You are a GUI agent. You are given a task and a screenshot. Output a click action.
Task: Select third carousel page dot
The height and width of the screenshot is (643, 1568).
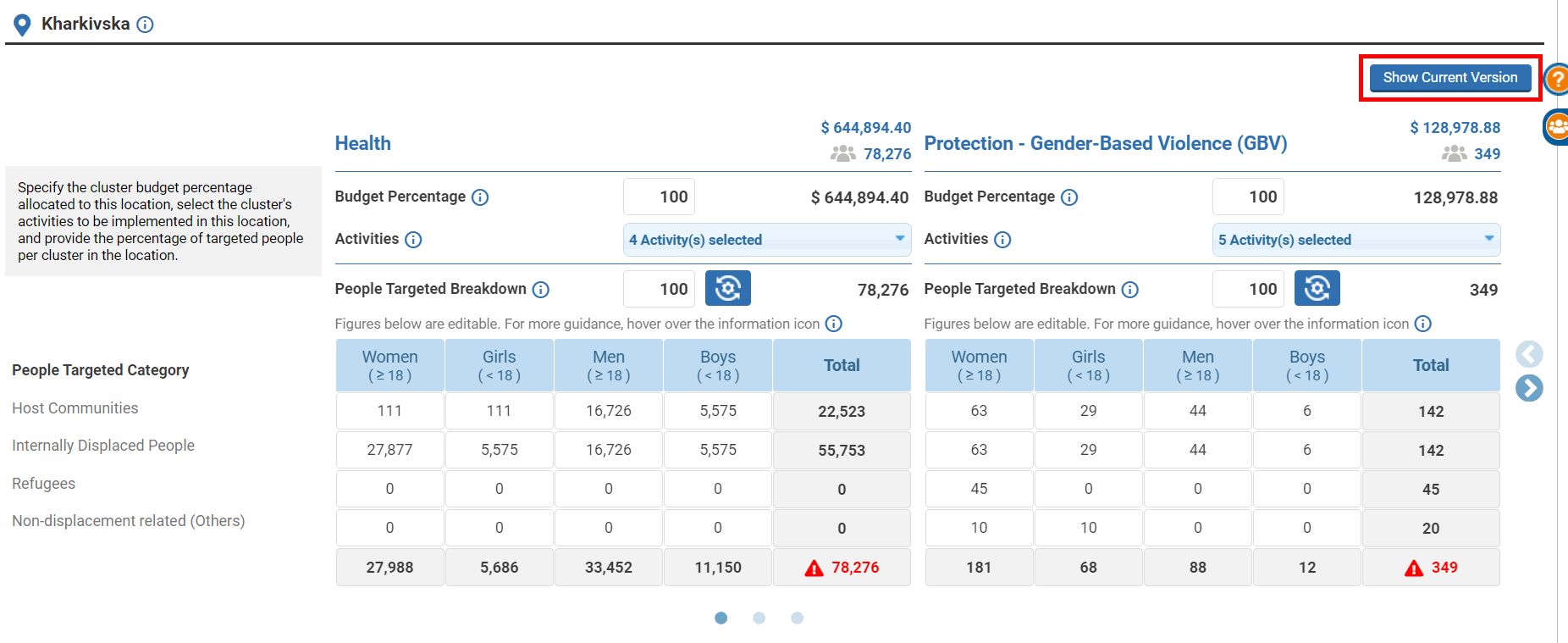(797, 618)
